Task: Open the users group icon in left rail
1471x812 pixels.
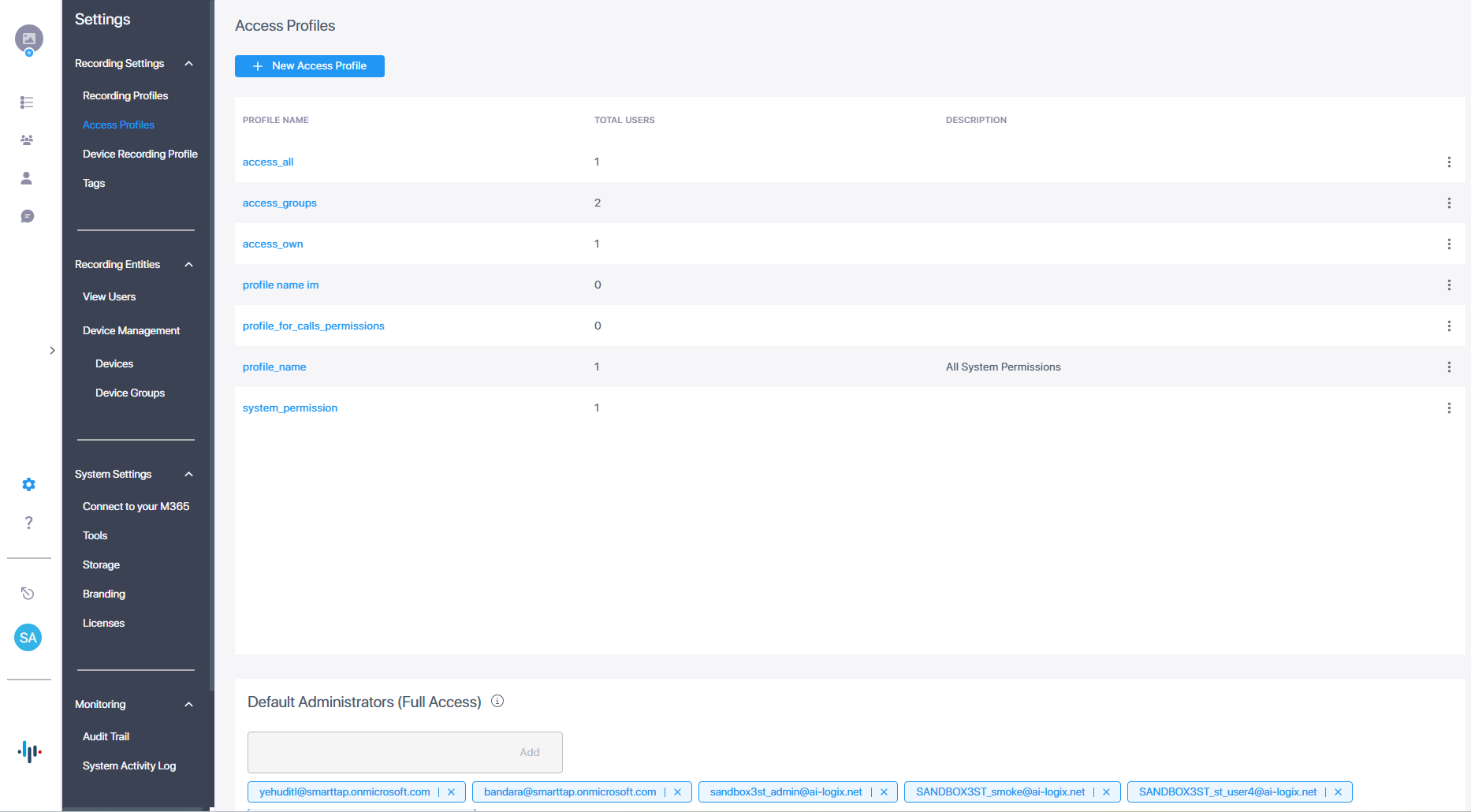Action: (27, 140)
